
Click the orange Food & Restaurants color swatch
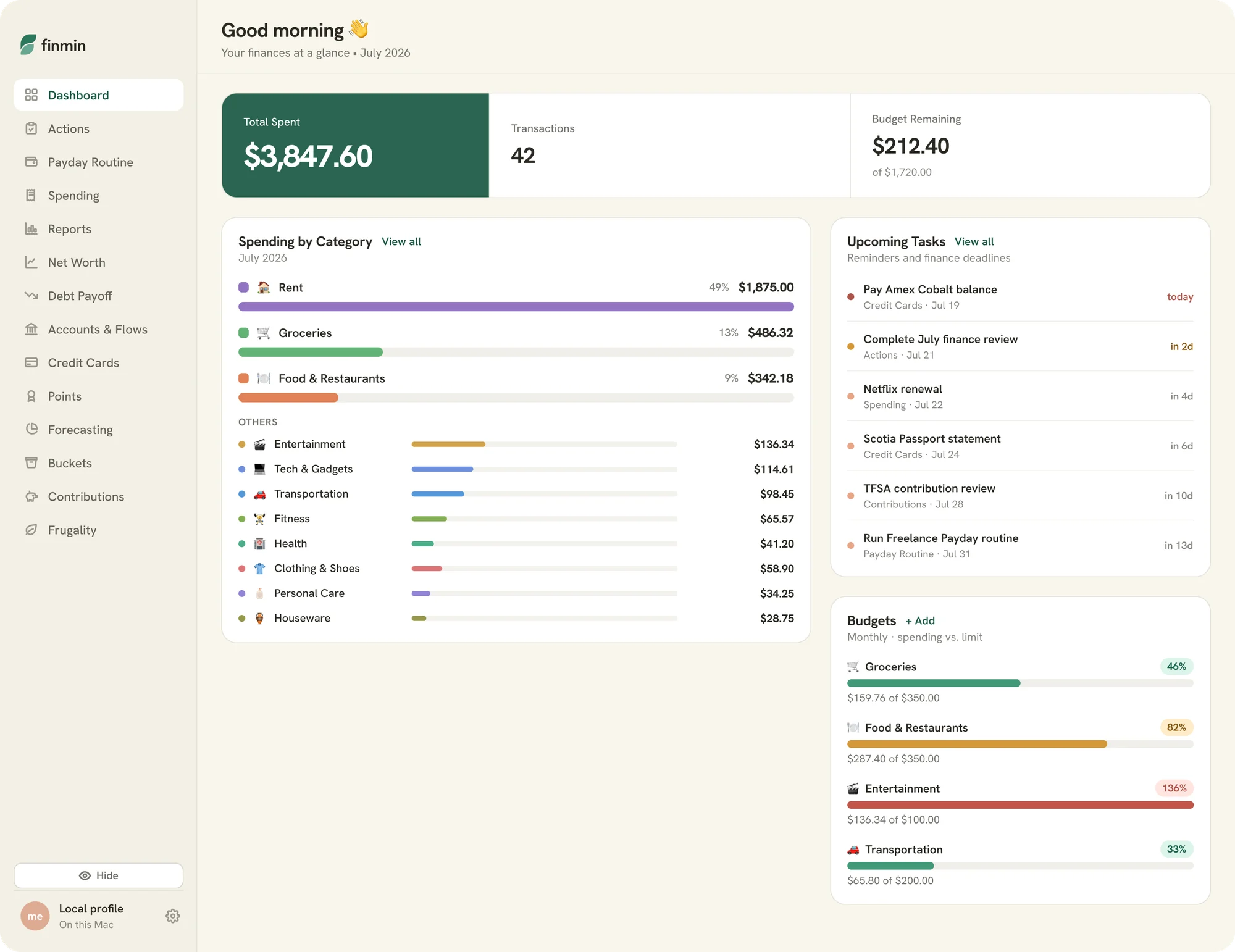pyautogui.click(x=244, y=378)
